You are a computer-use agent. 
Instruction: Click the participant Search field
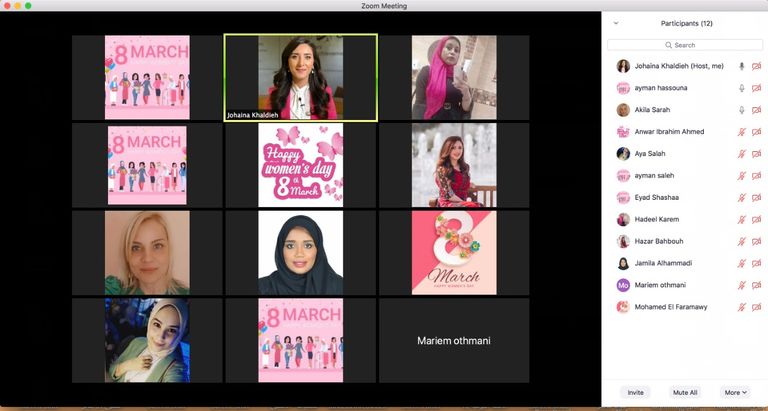click(685, 45)
